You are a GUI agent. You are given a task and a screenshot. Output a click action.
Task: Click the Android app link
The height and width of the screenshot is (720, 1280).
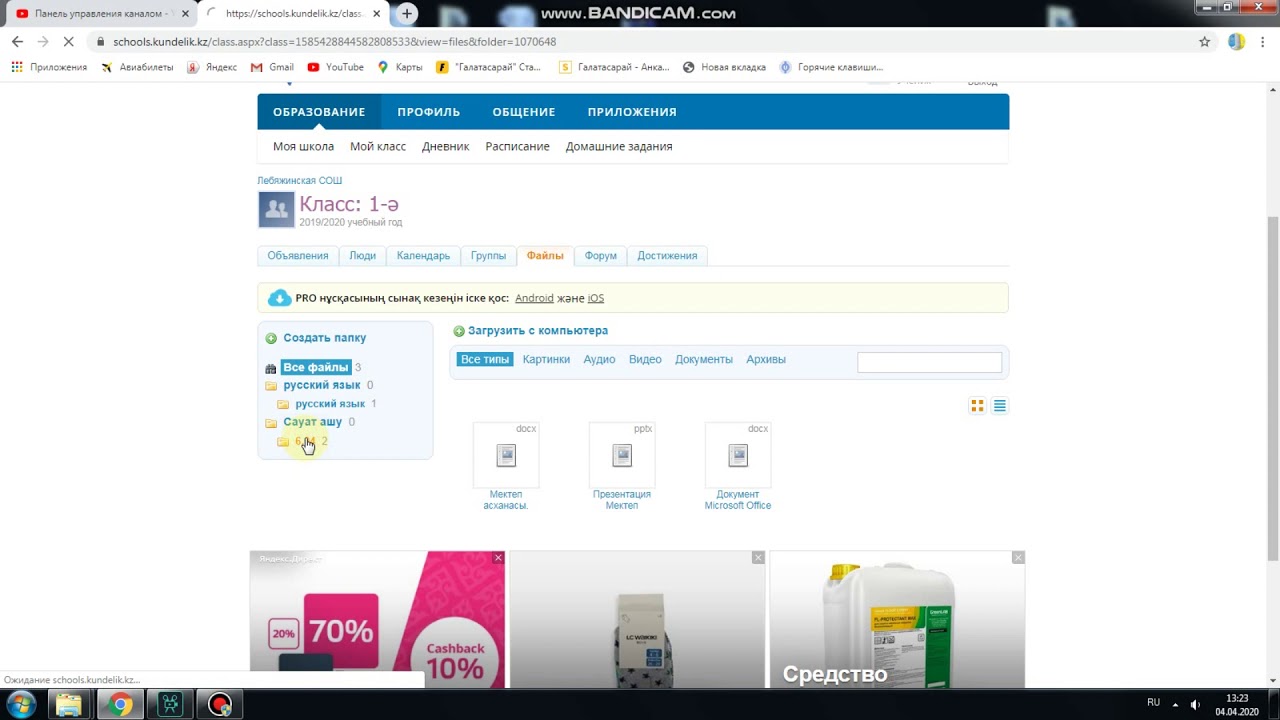click(x=534, y=298)
